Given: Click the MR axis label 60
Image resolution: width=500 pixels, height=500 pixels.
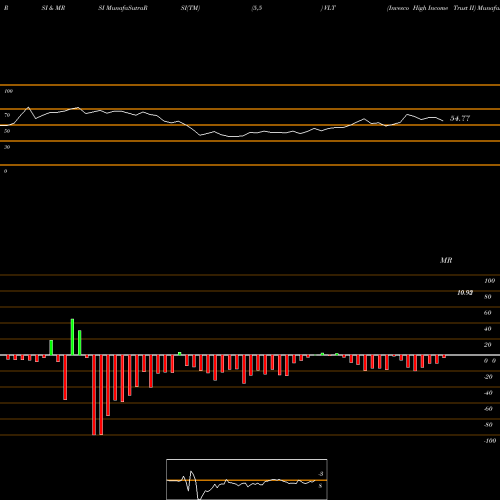Looking at the screenshot, I should coord(488,313).
